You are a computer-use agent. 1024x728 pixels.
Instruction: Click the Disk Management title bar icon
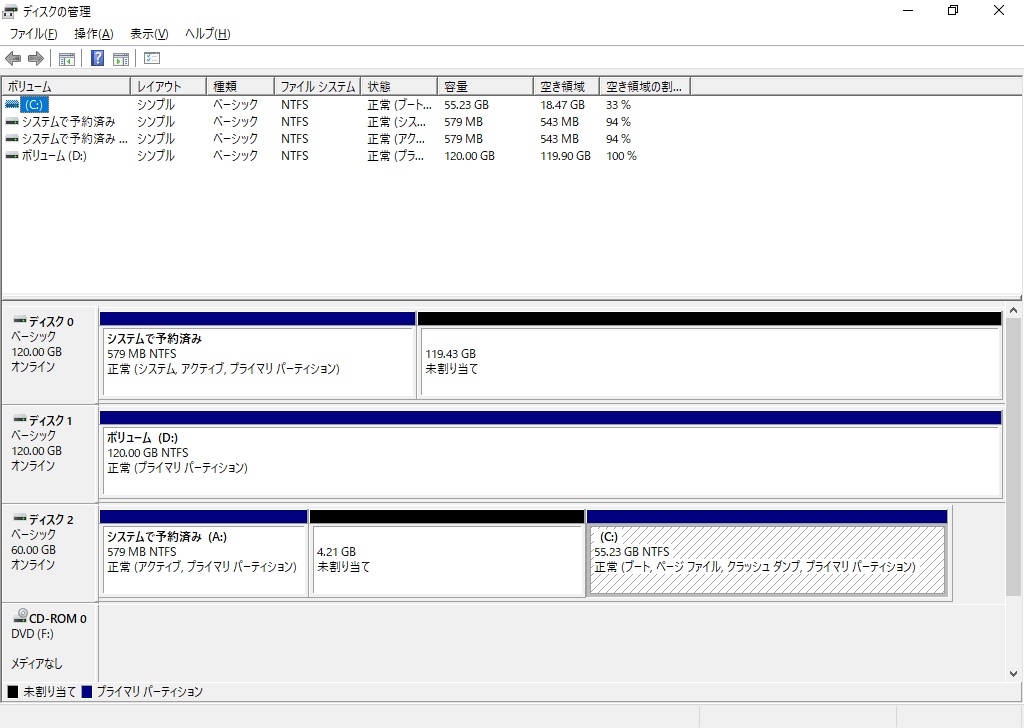pos(10,11)
